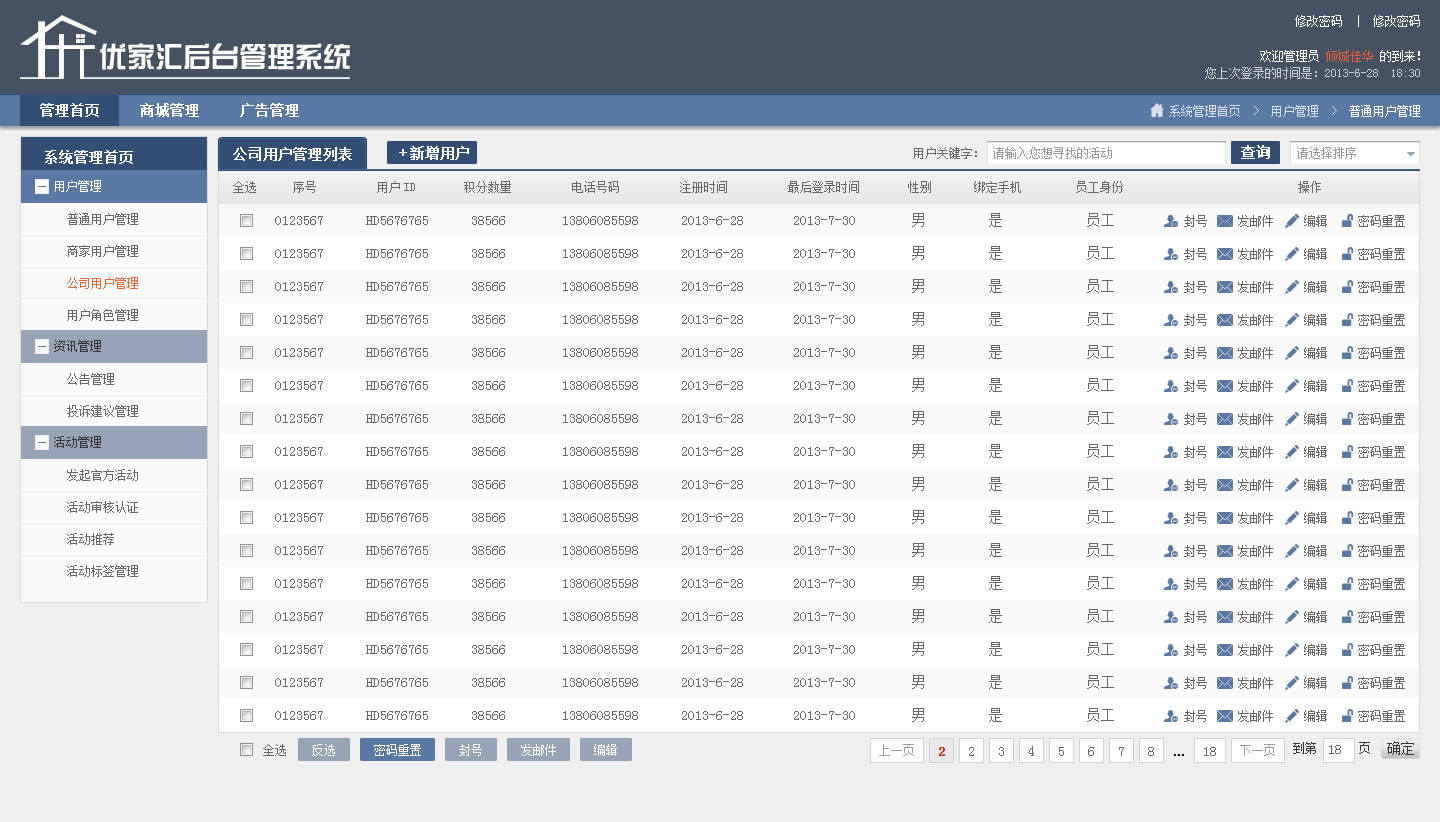Image resolution: width=1440 pixels, height=822 pixels.
Task: Open 公司用户管理 in the sidebar
Action: pyautogui.click(x=103, y=283)
